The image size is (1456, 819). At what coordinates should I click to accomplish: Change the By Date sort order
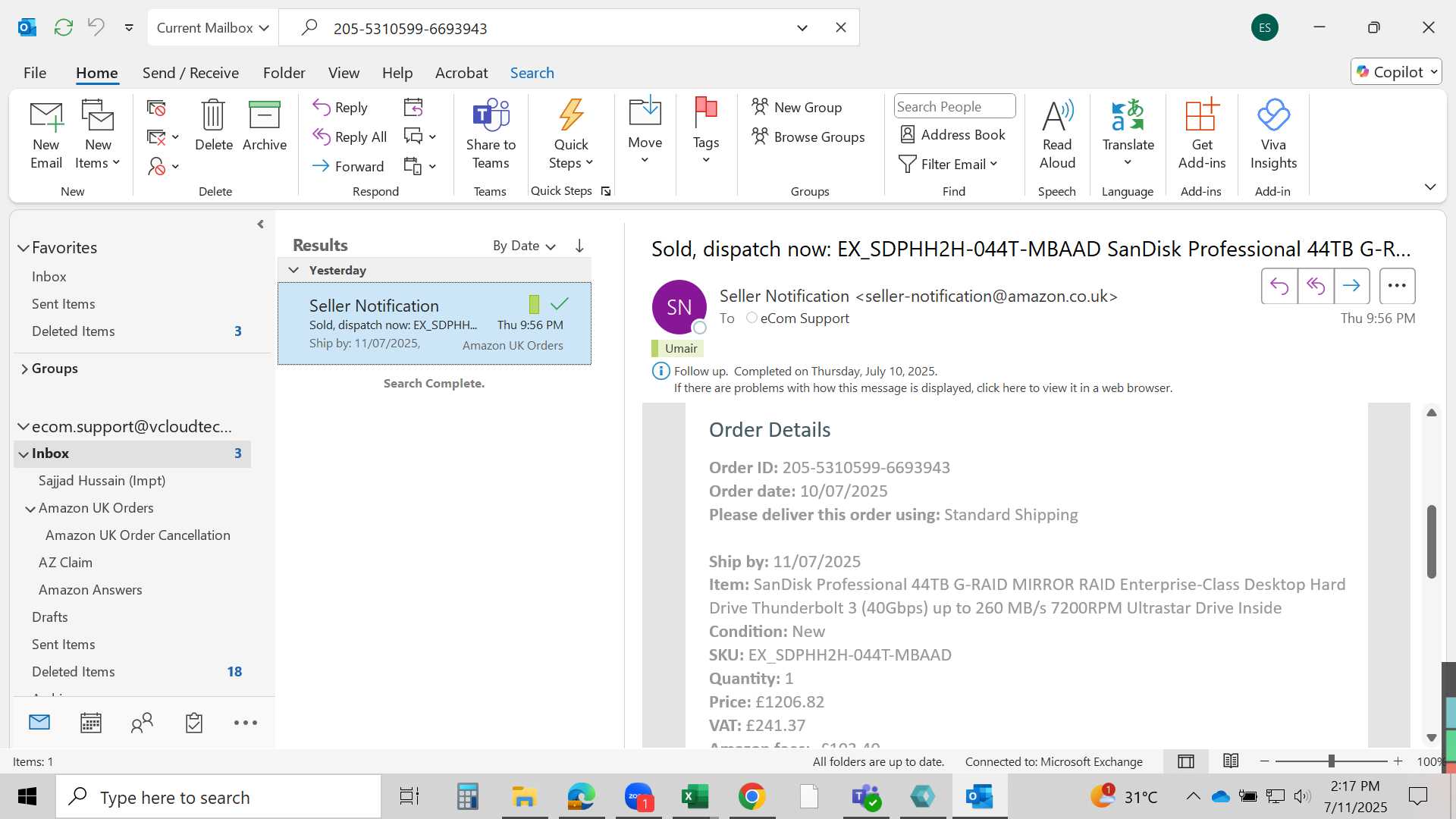[524, 246]
